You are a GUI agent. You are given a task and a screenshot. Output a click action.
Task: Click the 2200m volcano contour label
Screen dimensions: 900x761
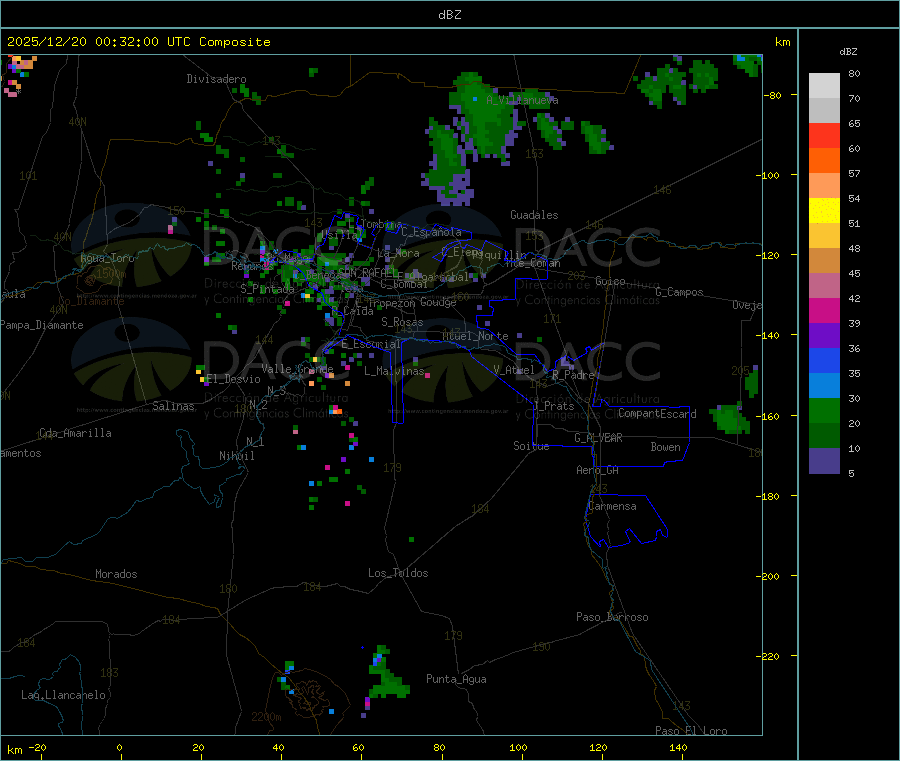pos(266,717)
